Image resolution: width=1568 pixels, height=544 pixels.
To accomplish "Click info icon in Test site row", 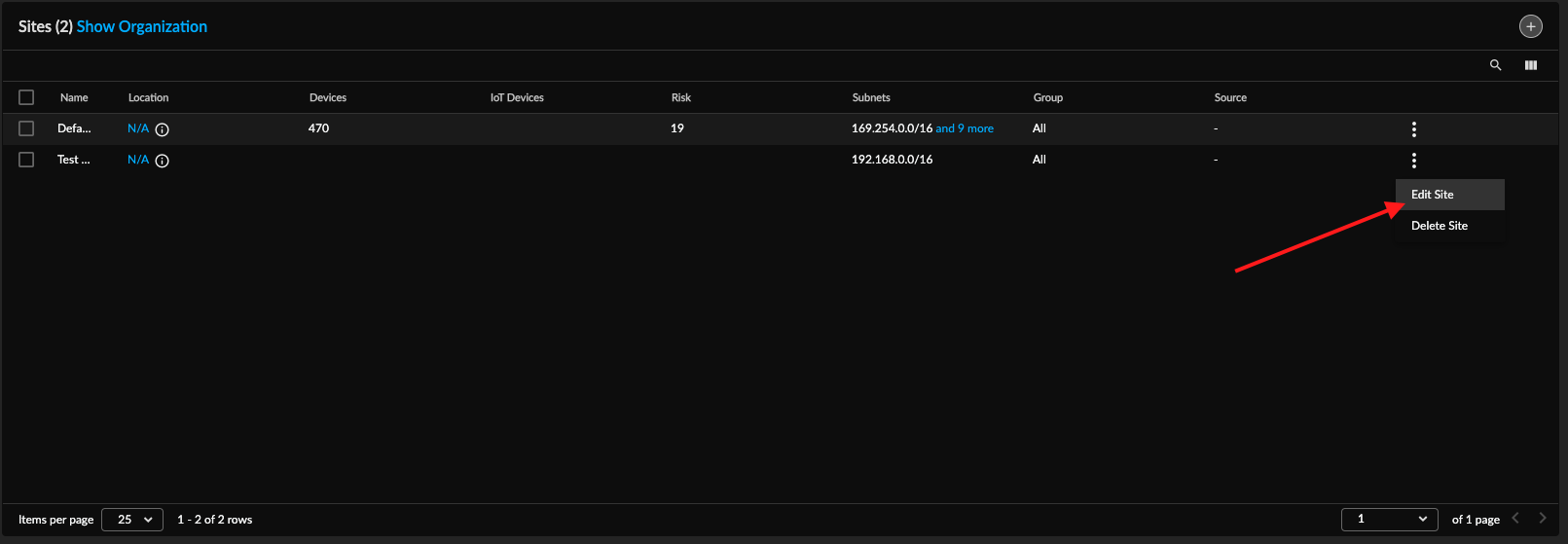I will pos(163,161).
